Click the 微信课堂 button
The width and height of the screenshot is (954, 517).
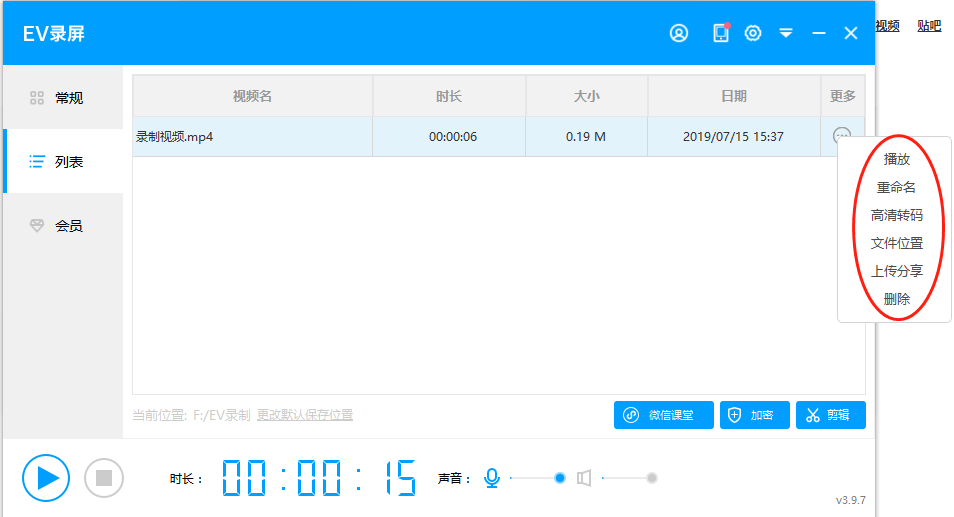pos(663,415)
